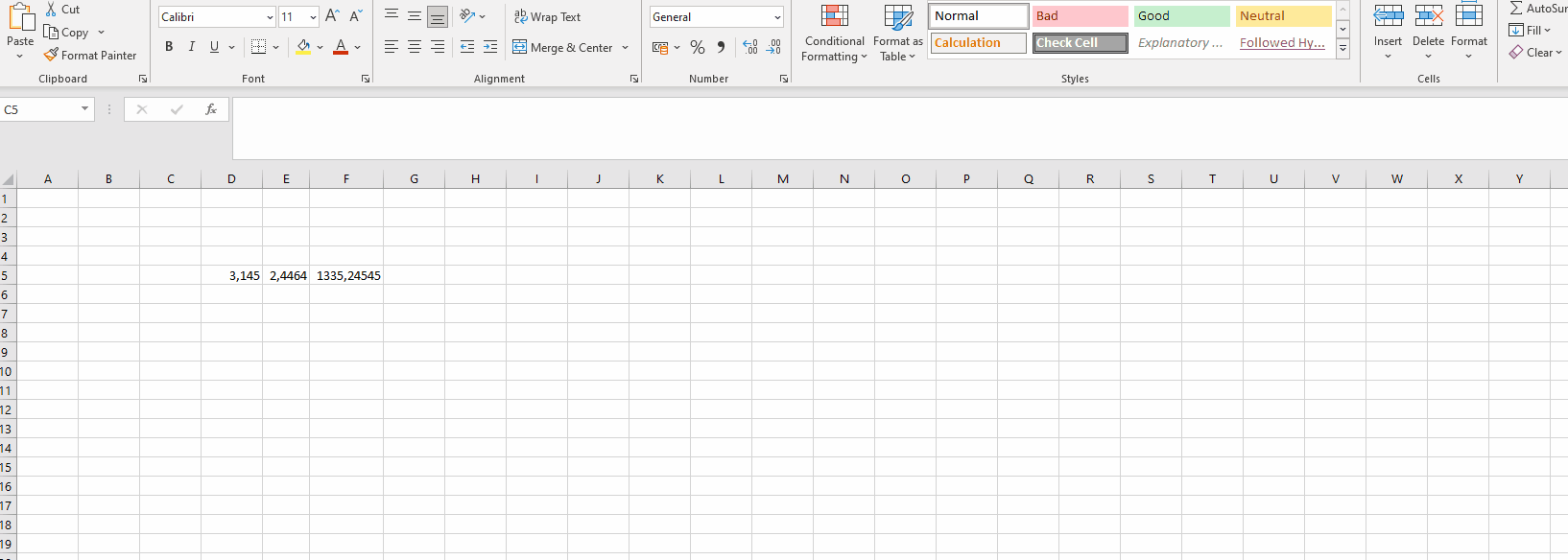Image resolution: width=1568 pixels, height=560 pixels.
Task: Toggle Wrap Text for the cell
Action: (x=548, y=17)
